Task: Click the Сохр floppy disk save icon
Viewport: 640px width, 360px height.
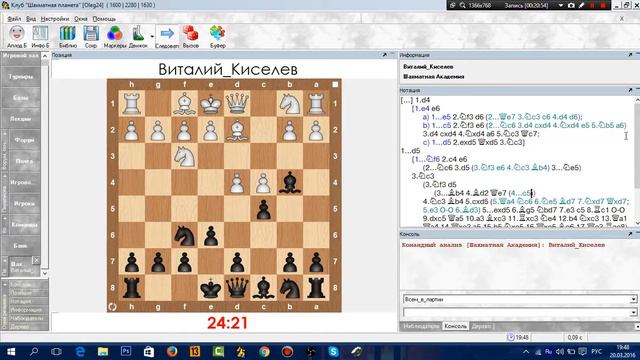Action: (91, 36)
